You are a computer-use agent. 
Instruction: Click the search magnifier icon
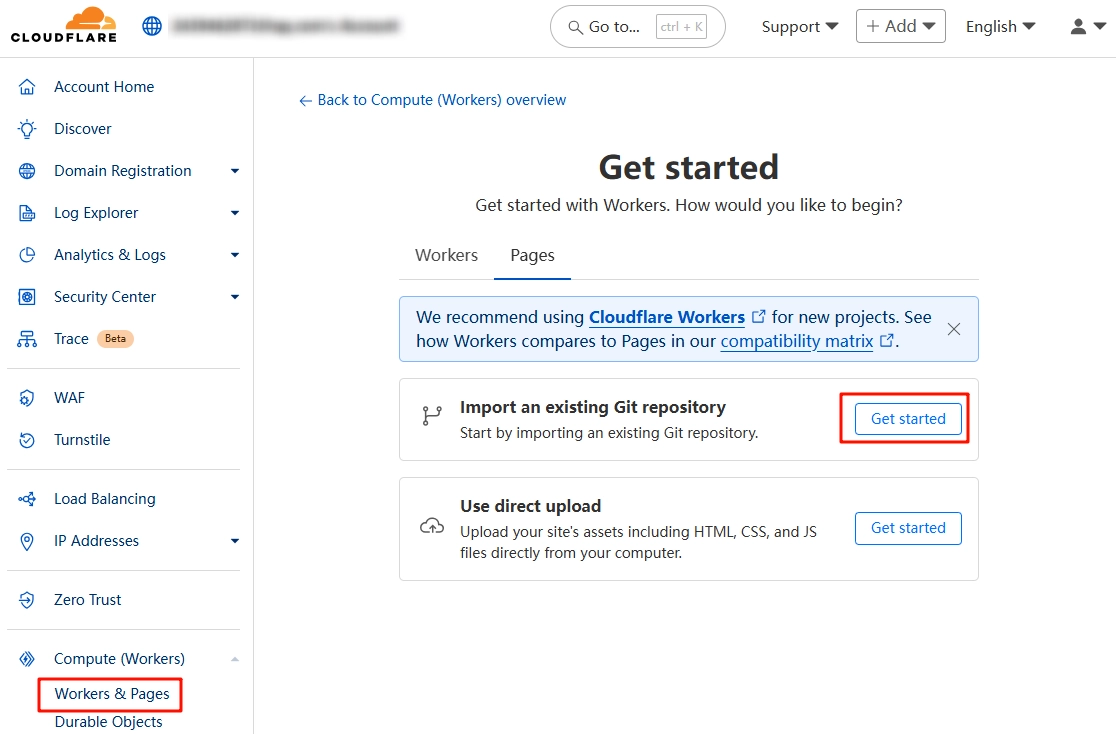pyautogui.click(x=575, y=27)
